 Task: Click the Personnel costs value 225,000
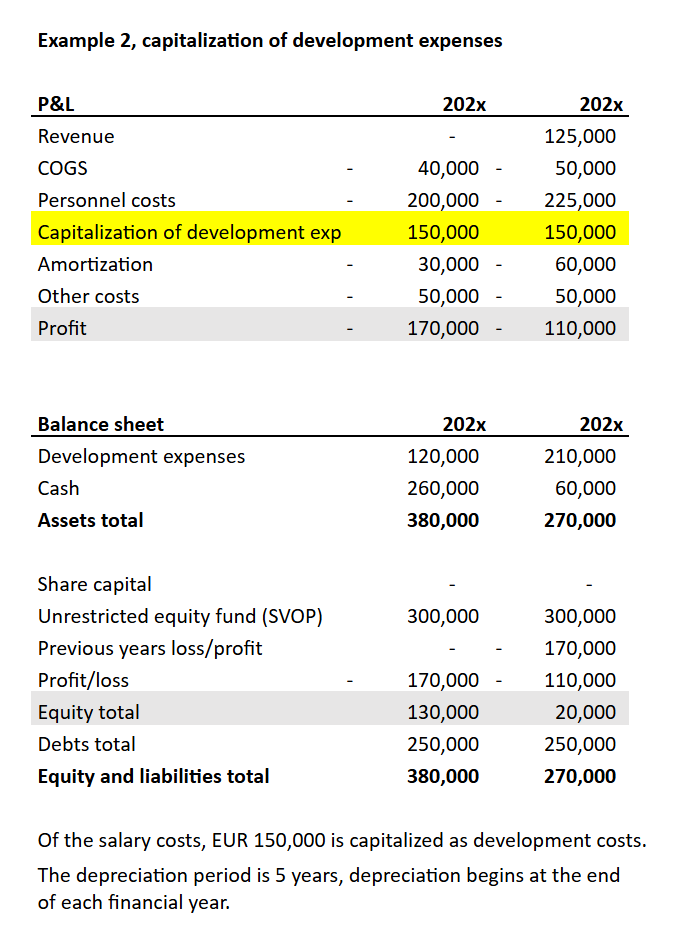click(580, 200)
